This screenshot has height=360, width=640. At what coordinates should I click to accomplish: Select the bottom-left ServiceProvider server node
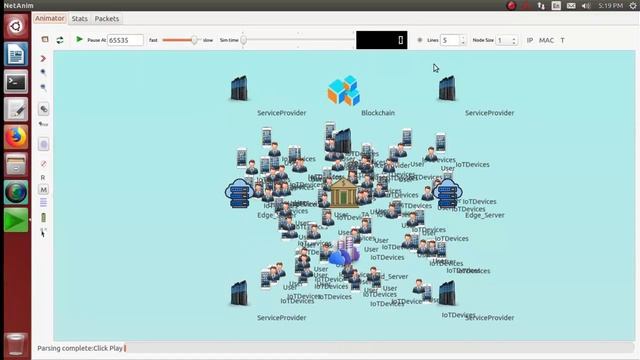[239, 293]
